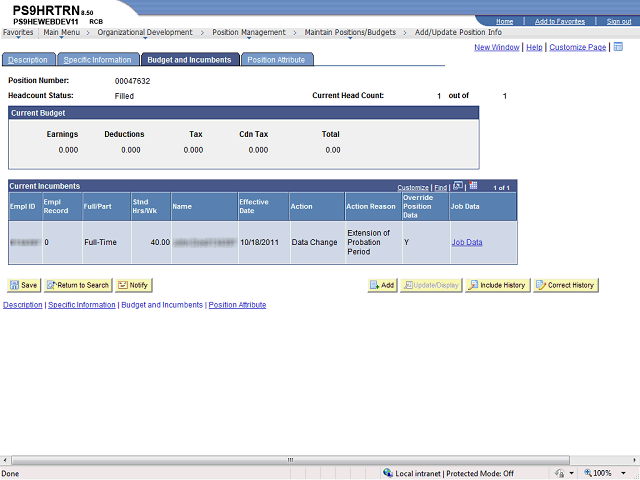Screen dimensions: 640x480
Task: Click the Sign out link
Action: 618,21
